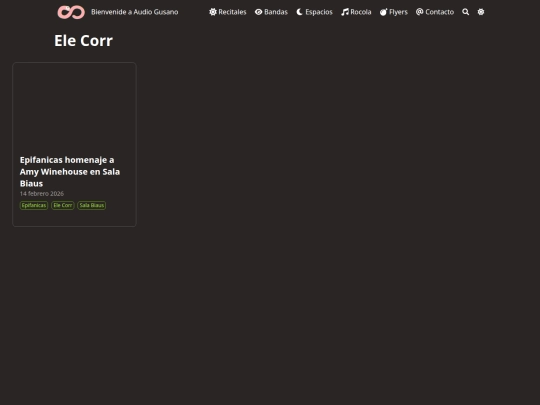Viewport: 540px width, 405px height.
Task: Open the 'Bienvenide a Audio Gusano' home link
Action: (135, 12)
